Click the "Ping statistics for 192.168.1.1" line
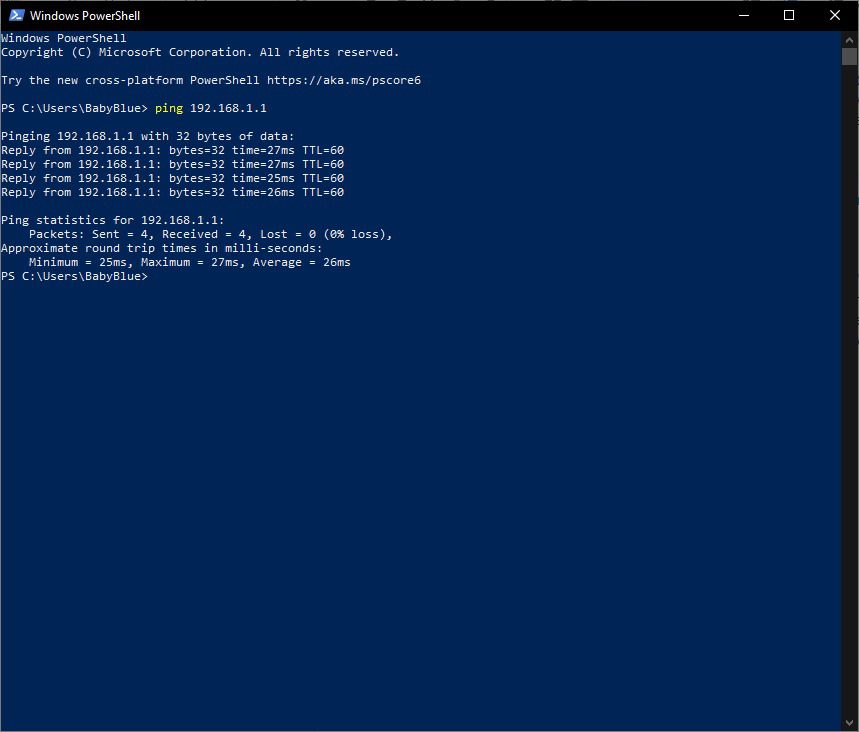This screenshot has height=732, width=859. [113, 220]
